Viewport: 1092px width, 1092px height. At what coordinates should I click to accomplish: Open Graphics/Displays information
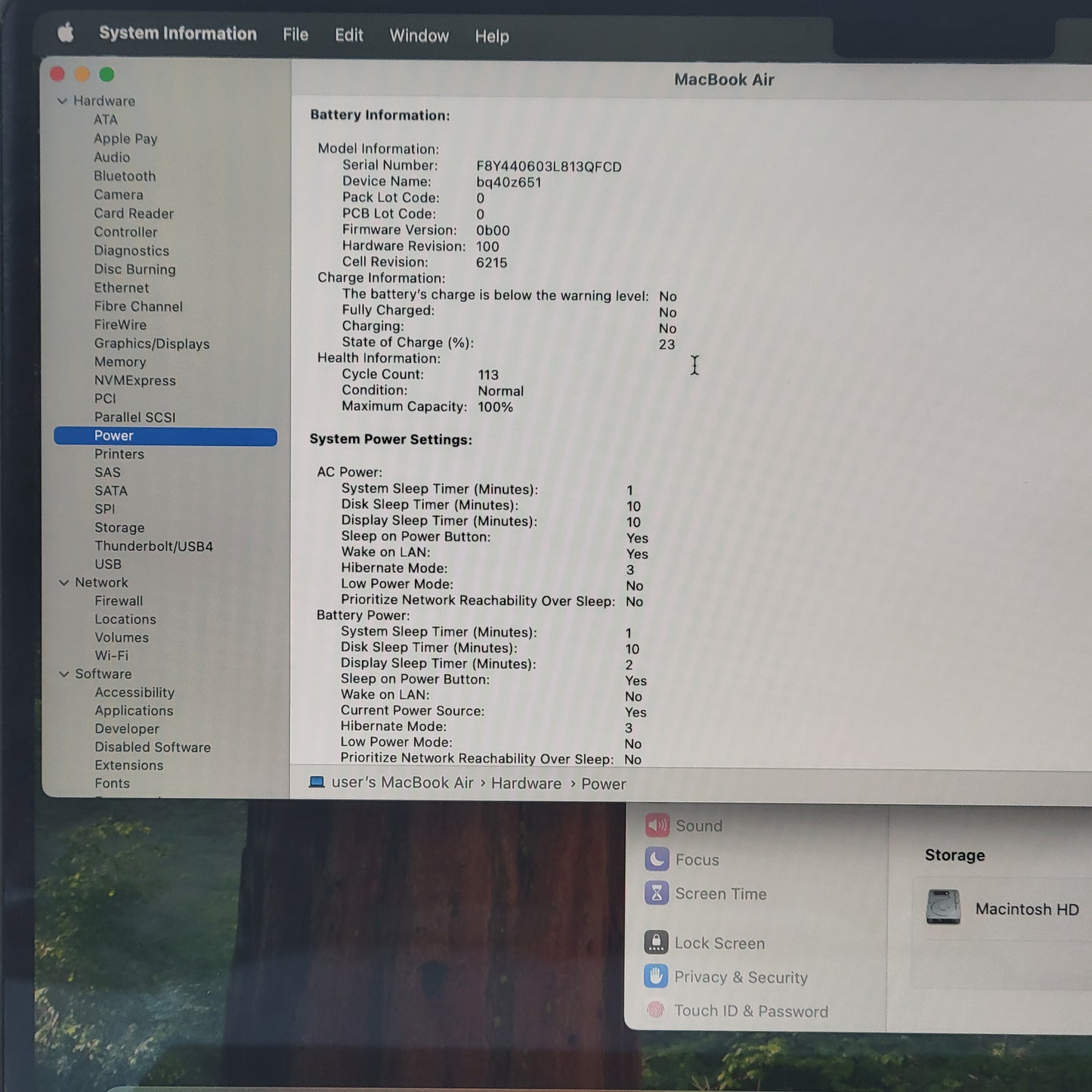click(152, 343)
